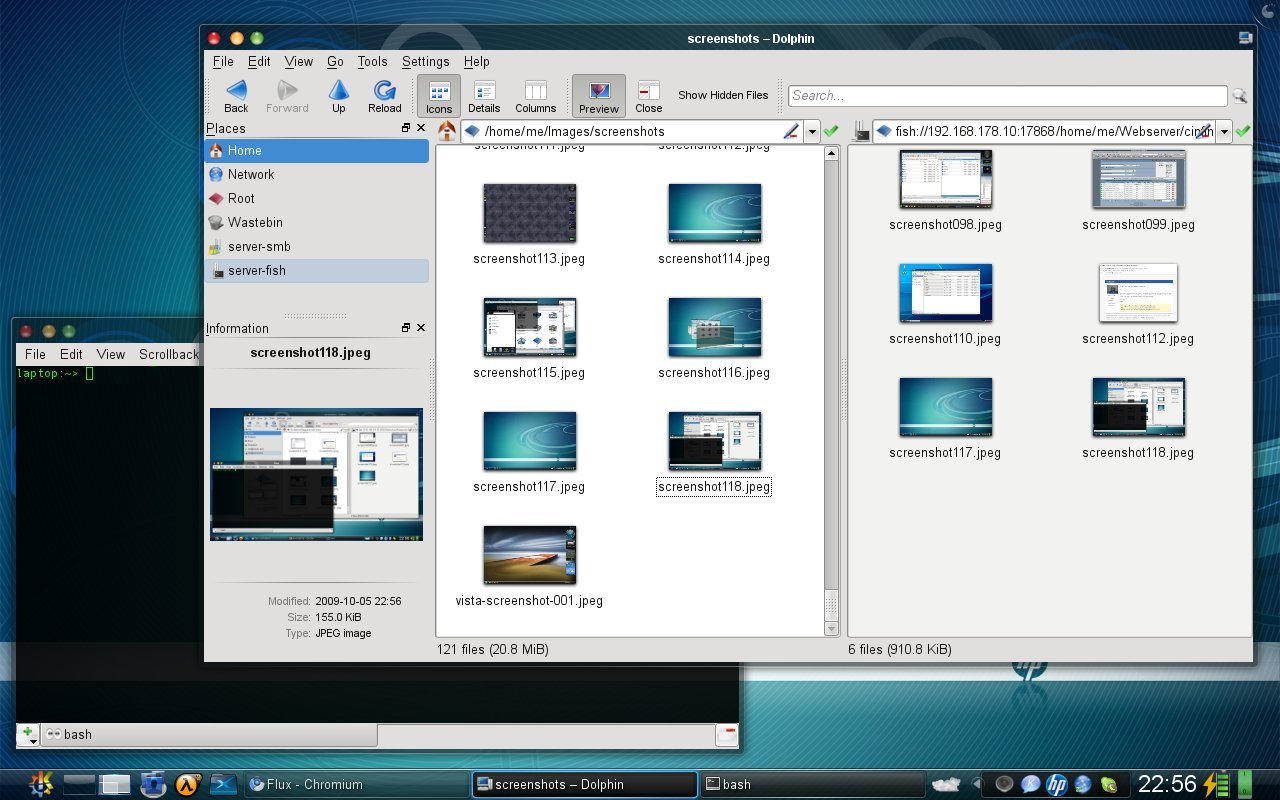Click the HP icon in the system tray
This screenshot has height=800, width=1280.
coord(1056,785)
